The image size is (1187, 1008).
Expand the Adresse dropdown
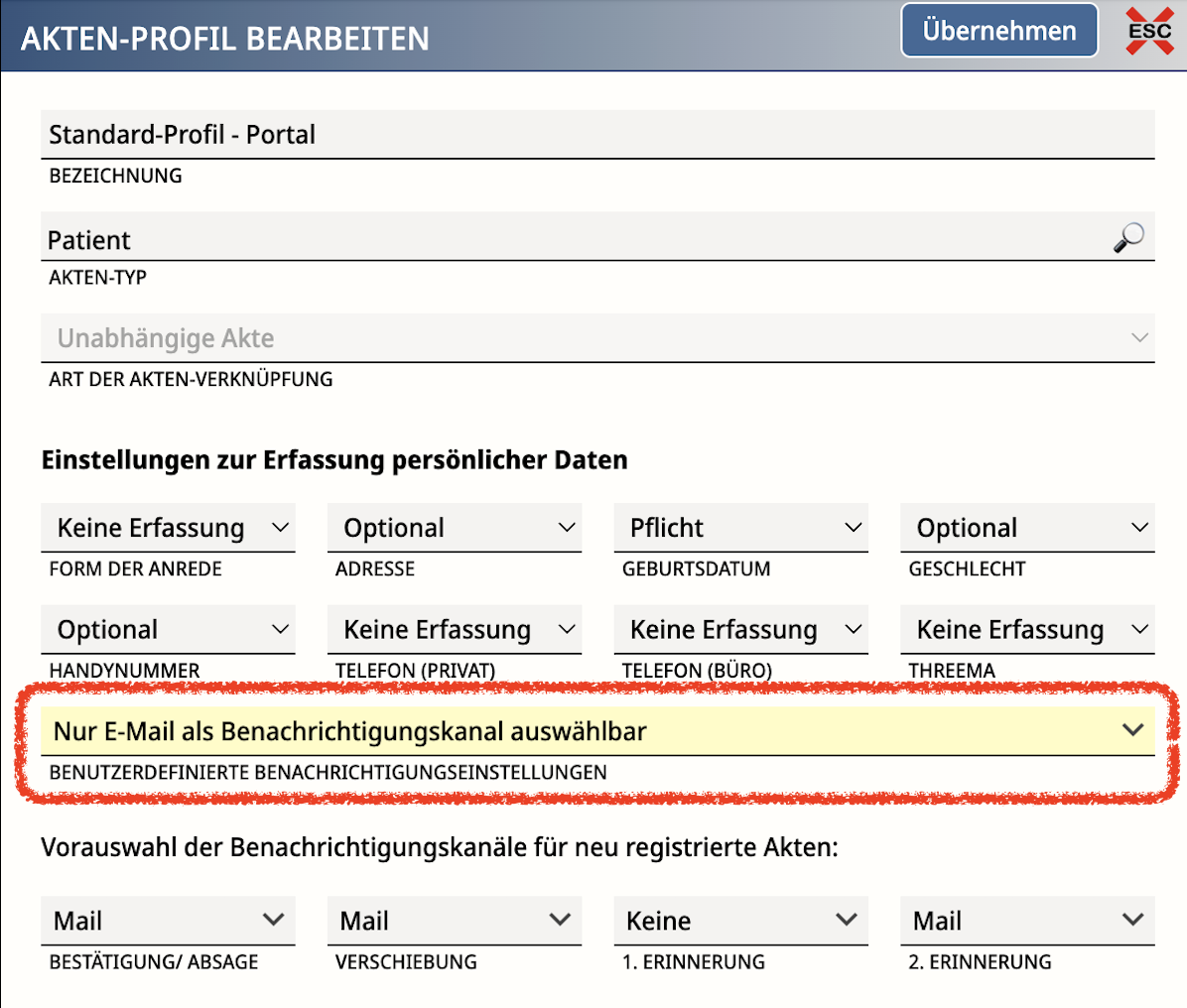pos(455,528)
